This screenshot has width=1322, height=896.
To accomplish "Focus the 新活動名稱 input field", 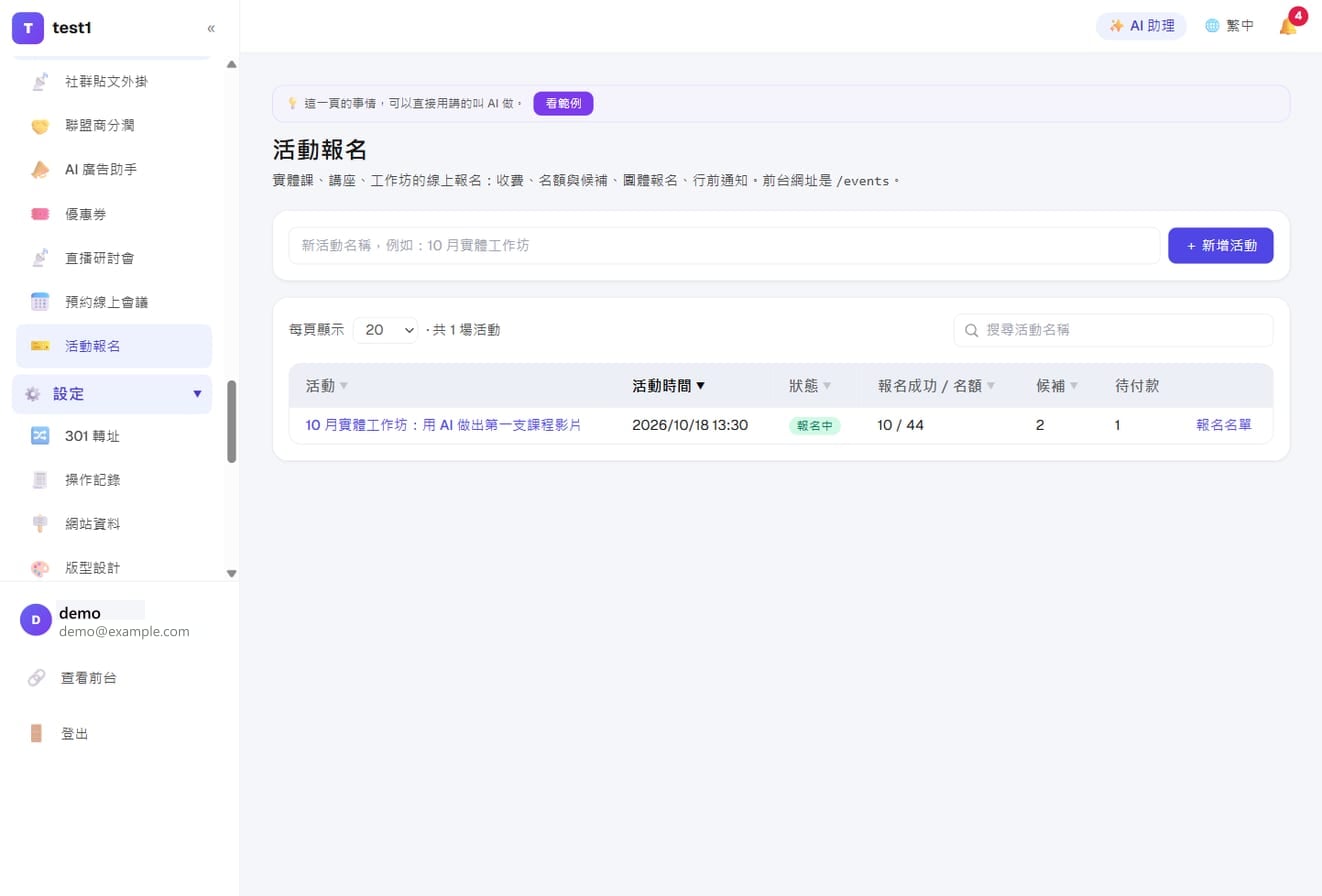I will [724, 245].
